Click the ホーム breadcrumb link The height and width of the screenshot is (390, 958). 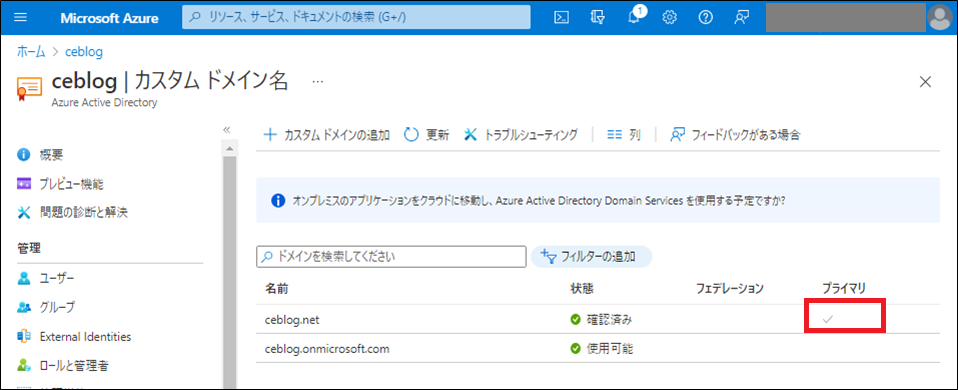pos(31,52)
